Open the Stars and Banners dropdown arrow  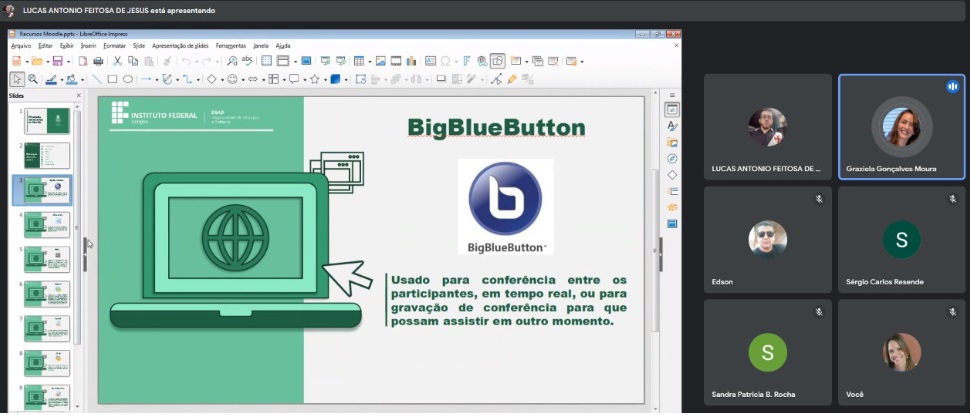coord(325,80)
